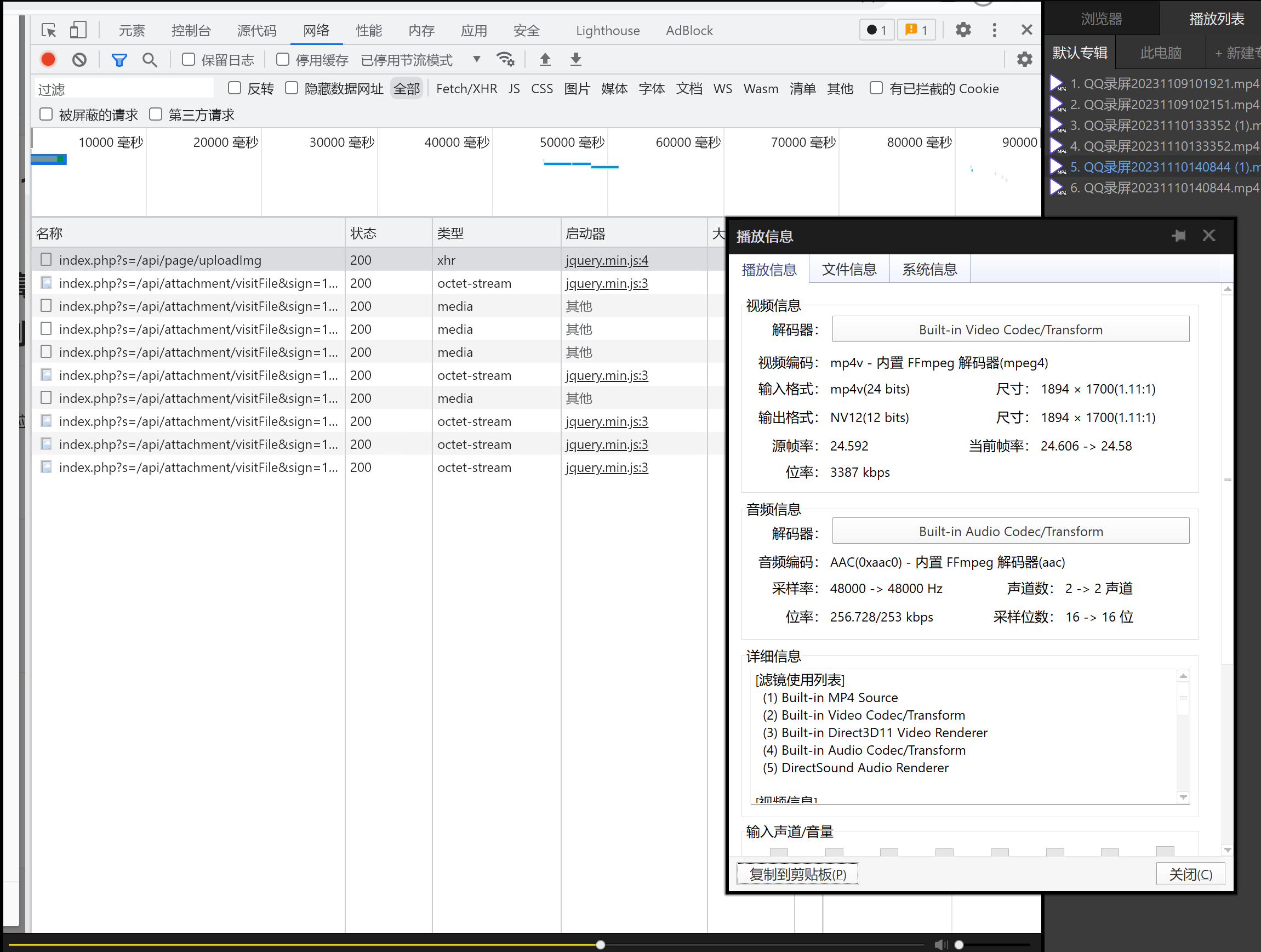The image size is (1261, 952).
Task: Open network conditions wifi icon
Action: point(505,59)
